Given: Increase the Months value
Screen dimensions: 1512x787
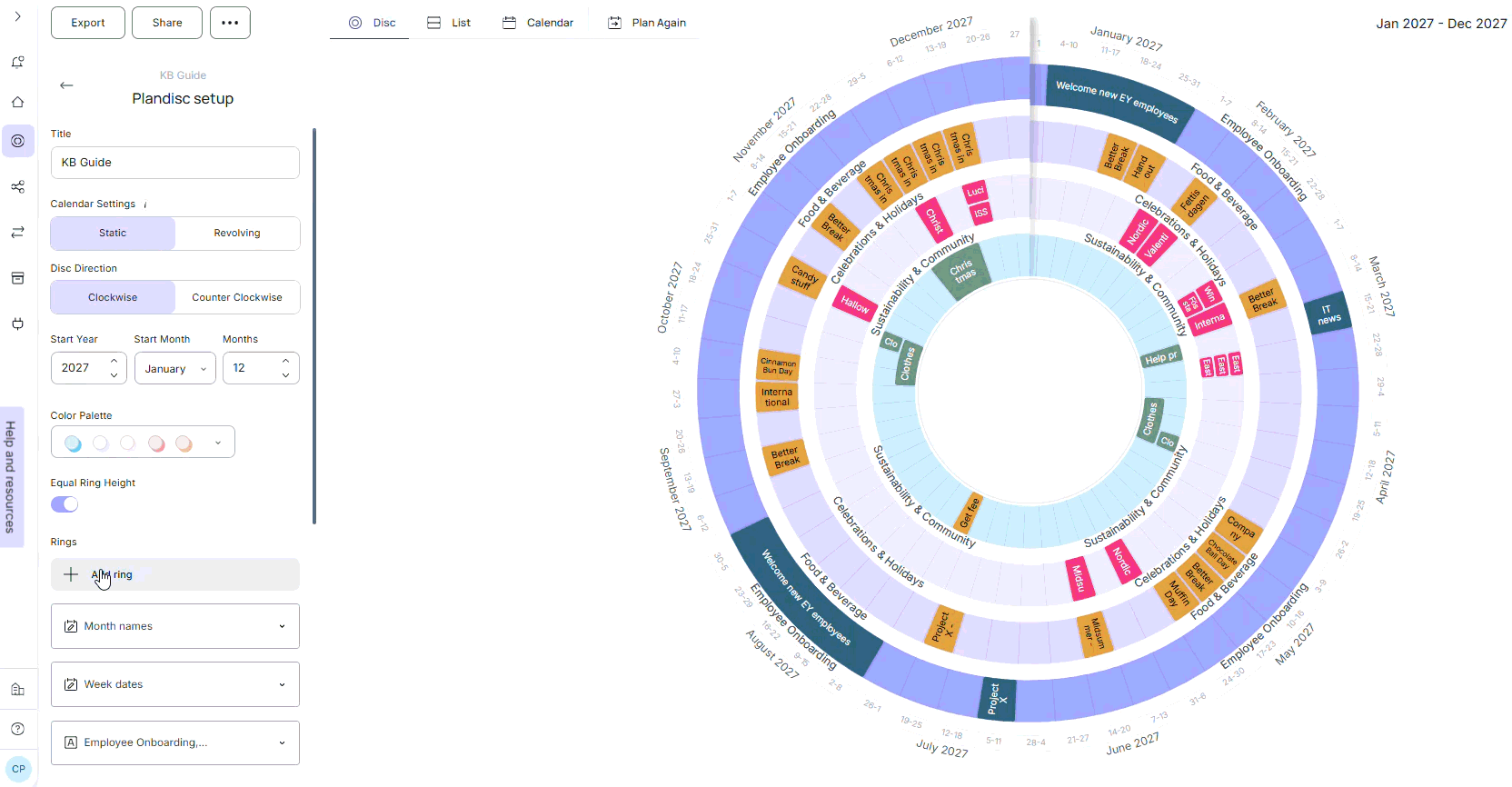Looking at the screenshot, I should (x=285, y=361).
